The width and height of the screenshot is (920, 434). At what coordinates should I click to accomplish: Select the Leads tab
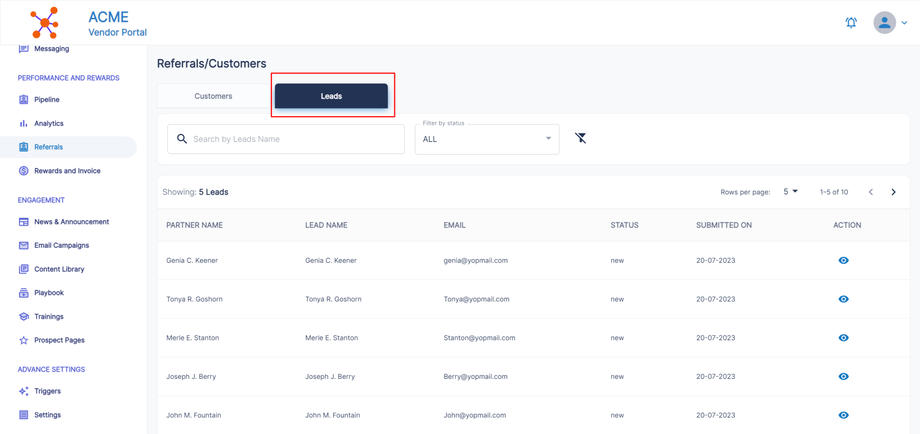pos(332,96)
